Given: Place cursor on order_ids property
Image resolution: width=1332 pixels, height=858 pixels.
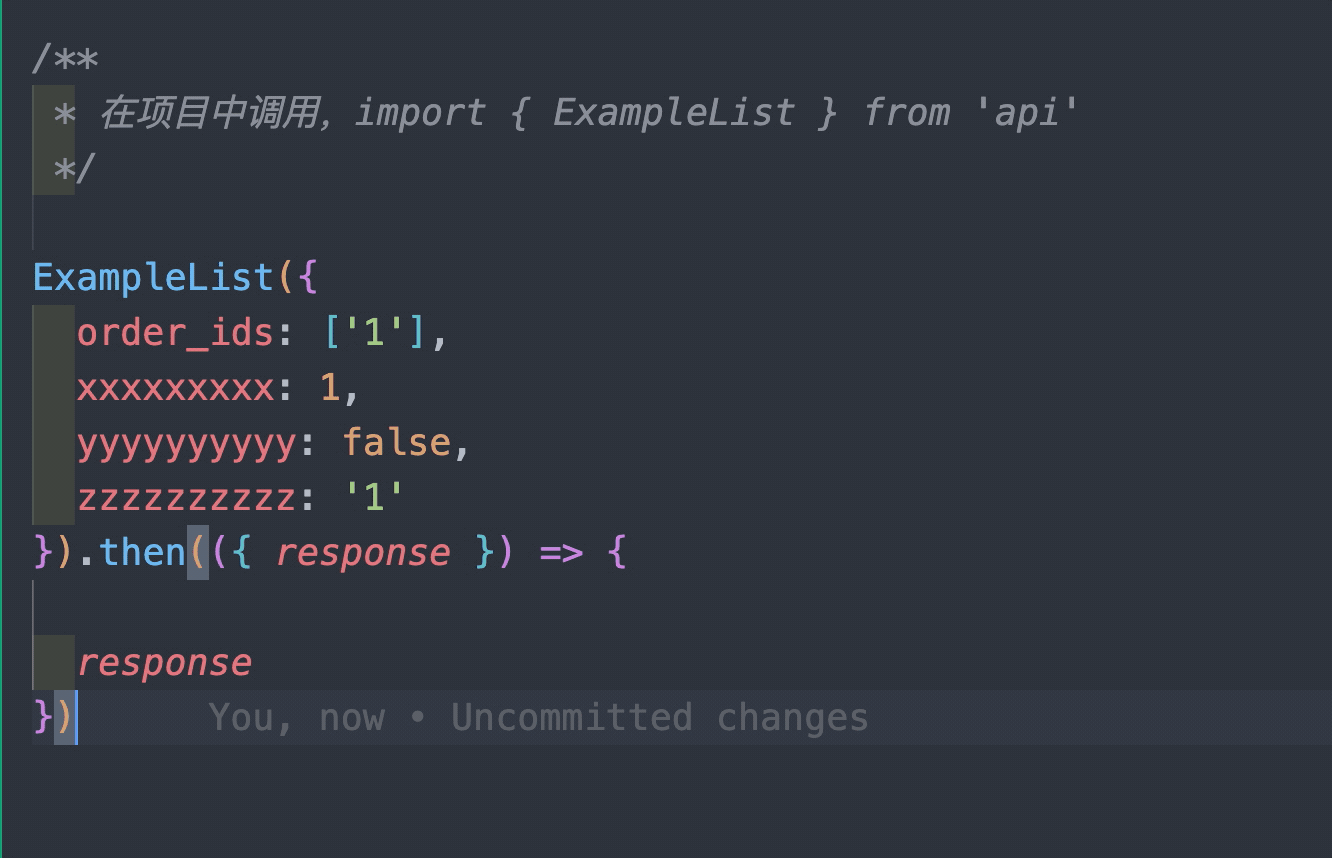Looking at the screenshot, I should pyautogui.click(x=175, y=332).
